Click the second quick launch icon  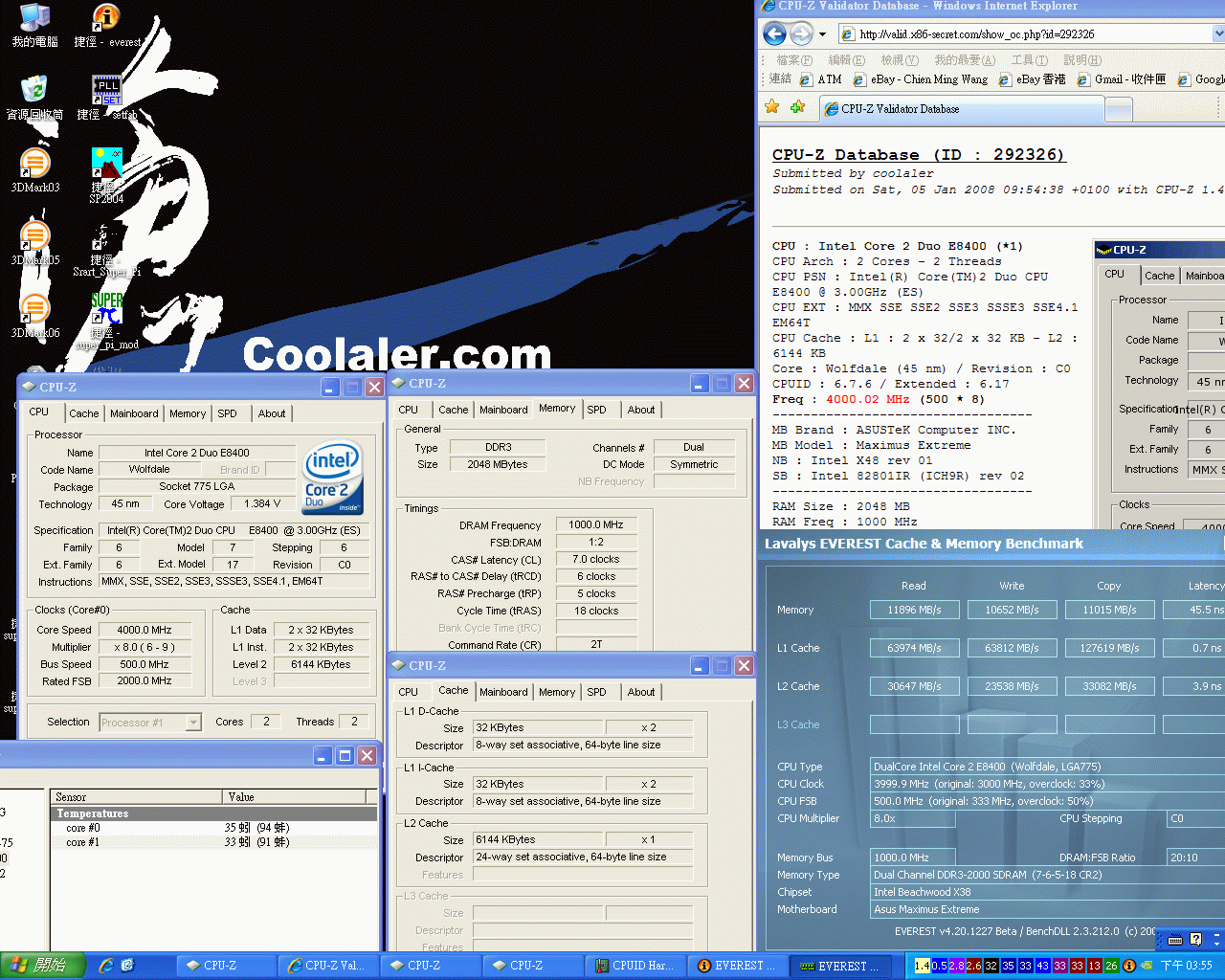pyautogui.click(x=127, y=966)
